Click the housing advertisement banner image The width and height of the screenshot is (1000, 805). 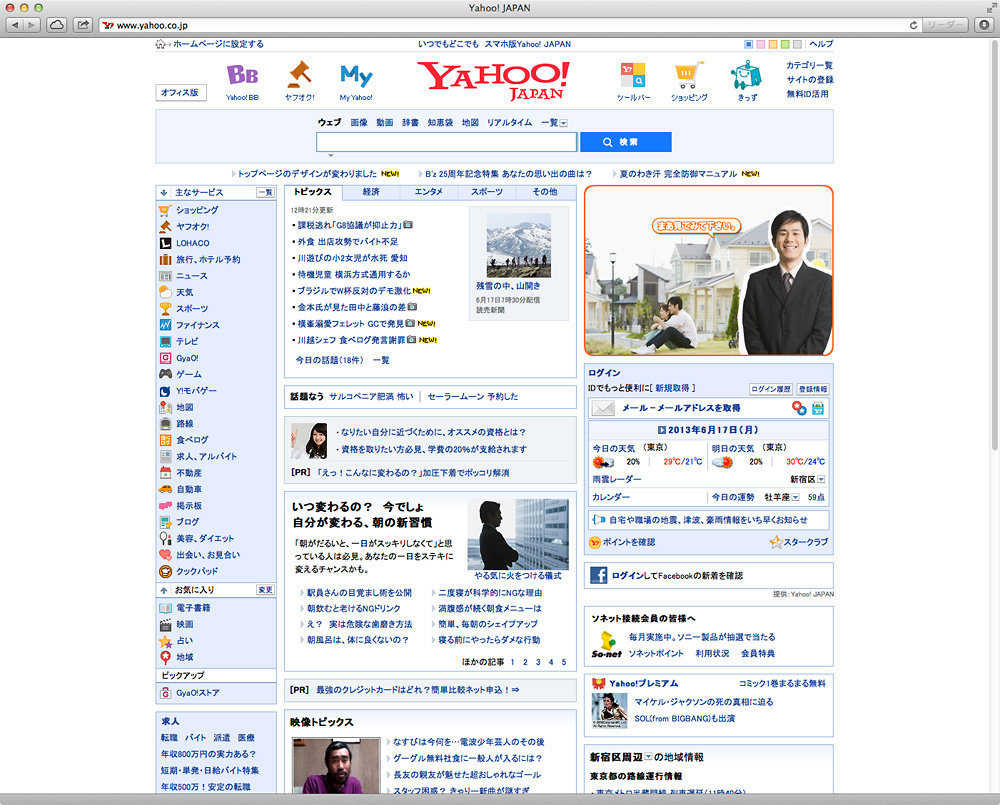(709, 270)
